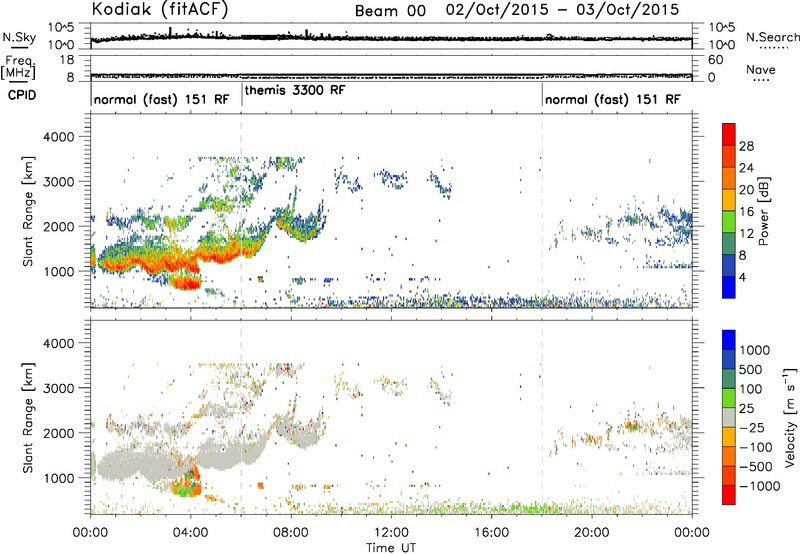Image resolution: width=800 pixels, height=554 pixels.
Task: Click the "60" tick label on the Nave axis
Action: pos(715,60)
